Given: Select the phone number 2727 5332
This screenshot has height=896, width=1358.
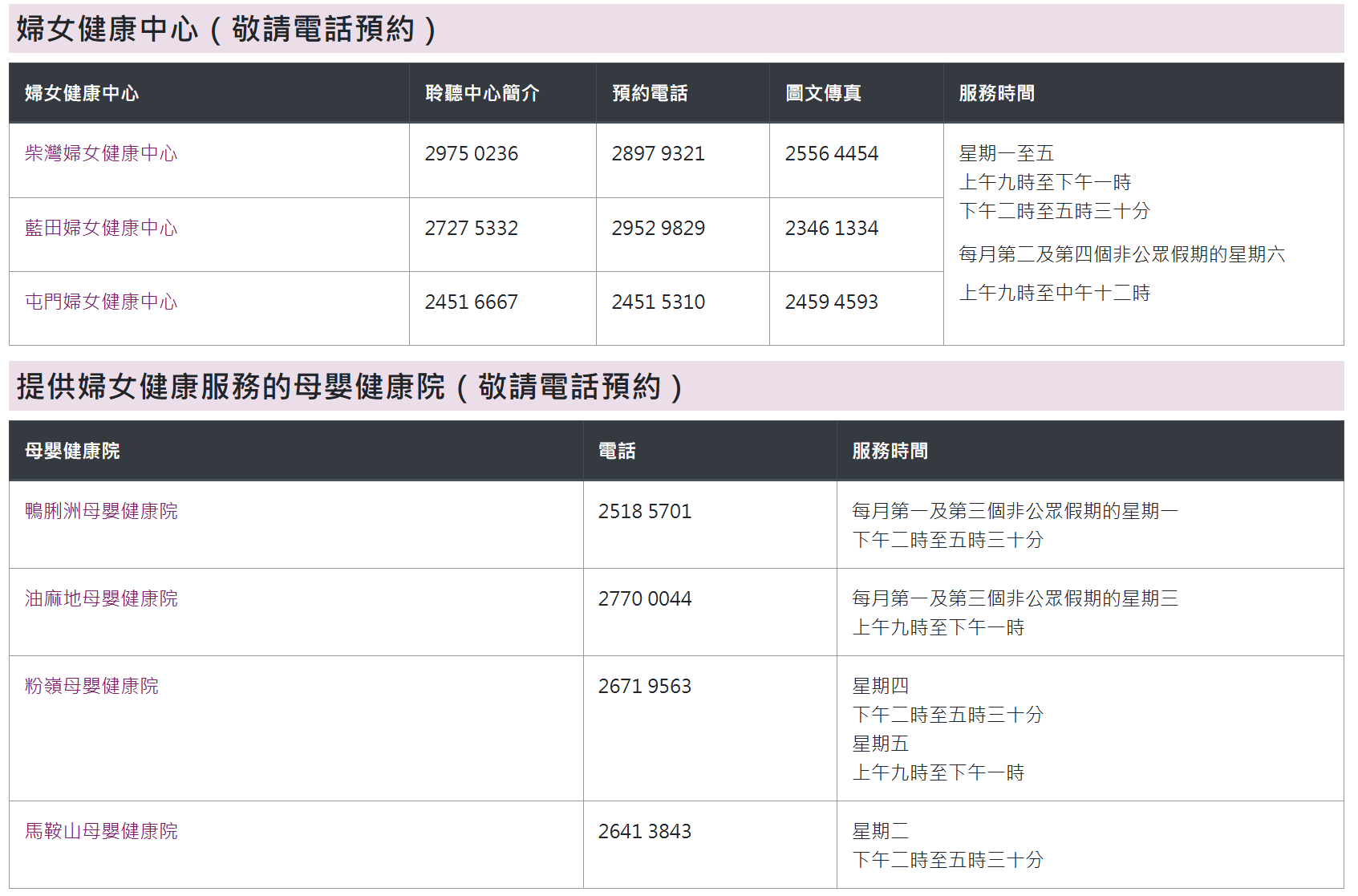Looking at the screenshot, I should (x=471, y=228).
